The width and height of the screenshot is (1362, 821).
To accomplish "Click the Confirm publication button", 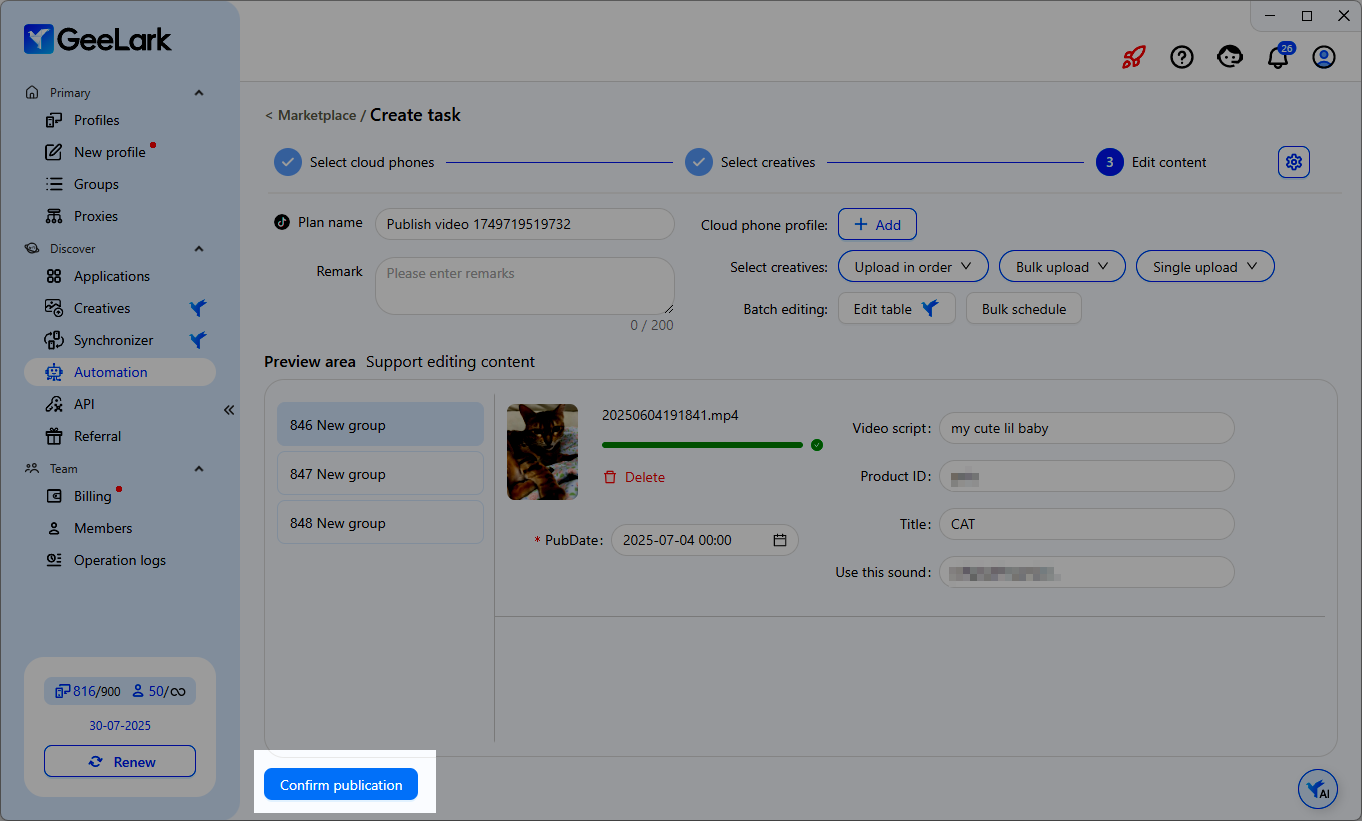I will [341, 785].
